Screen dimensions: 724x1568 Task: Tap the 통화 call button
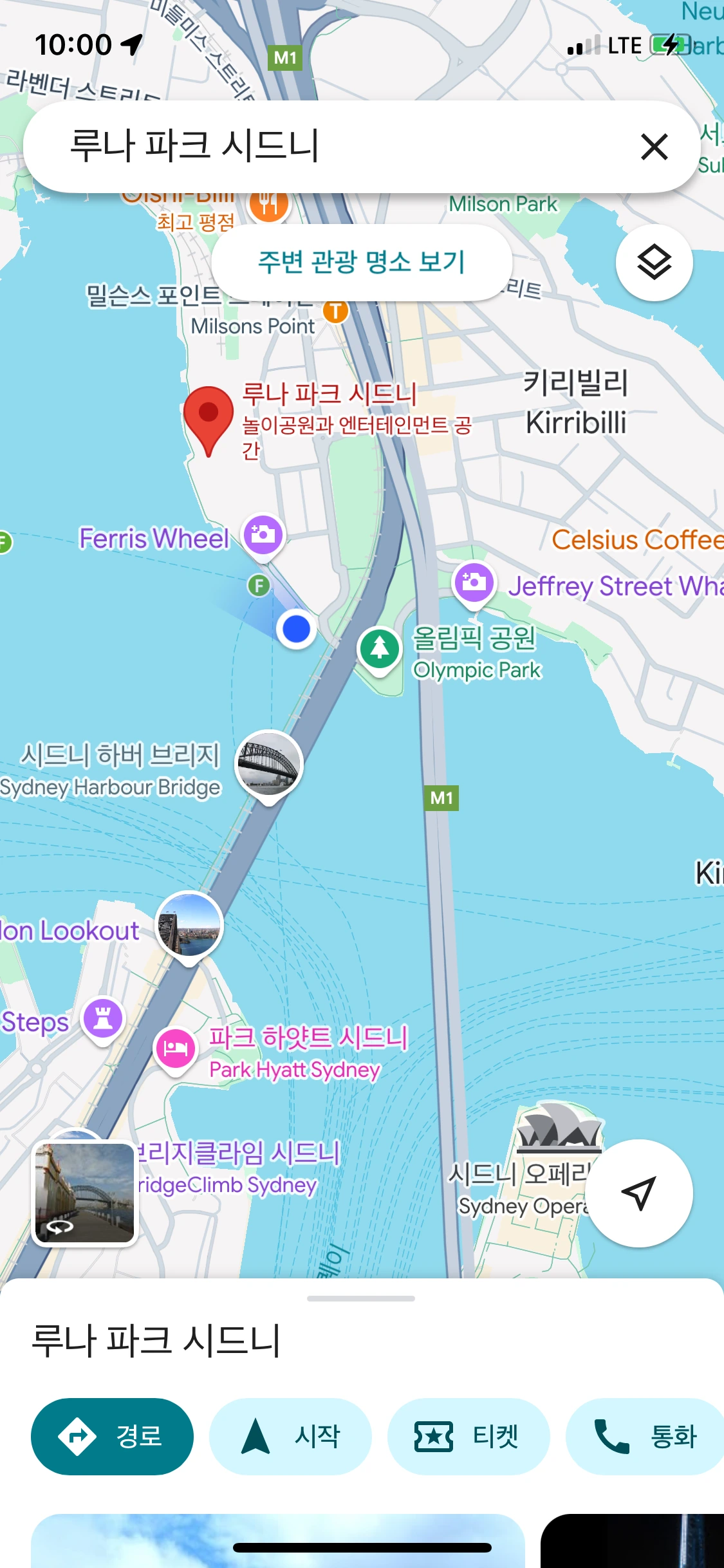[x=645, y=1436]
